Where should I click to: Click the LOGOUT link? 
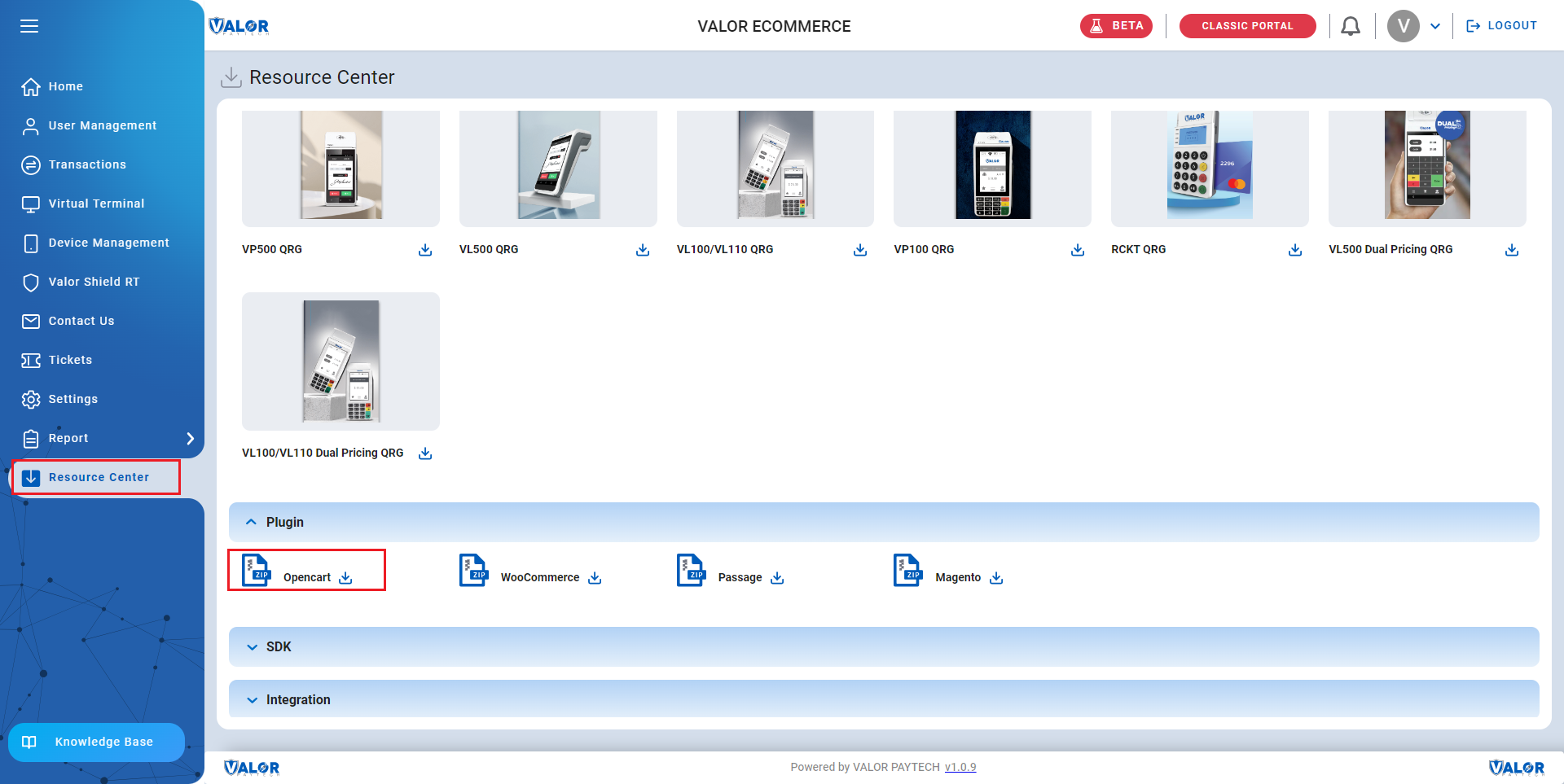[x=1501, y=26]
